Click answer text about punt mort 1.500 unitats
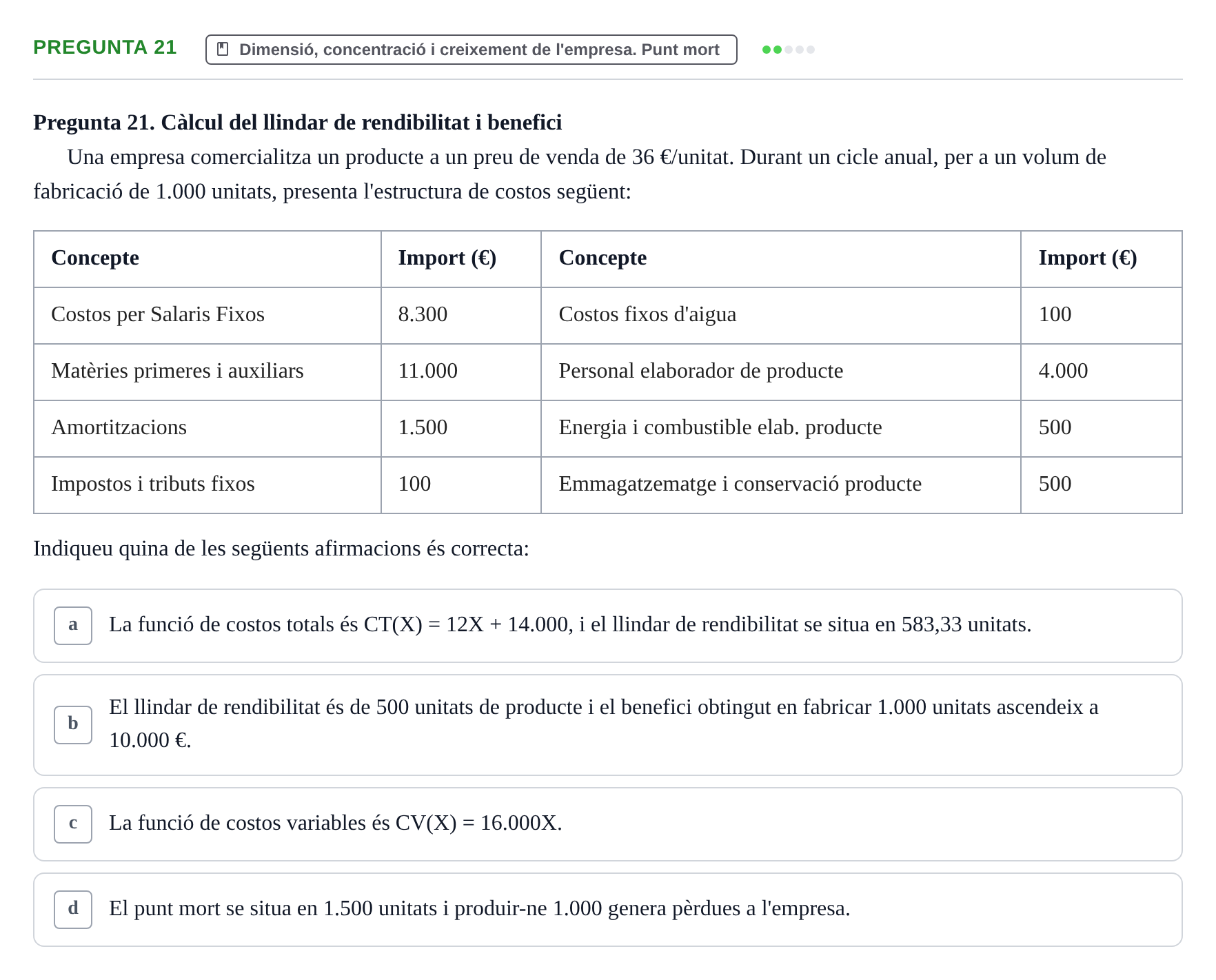This screenshot has height=980, width=1216. [480, 908]
